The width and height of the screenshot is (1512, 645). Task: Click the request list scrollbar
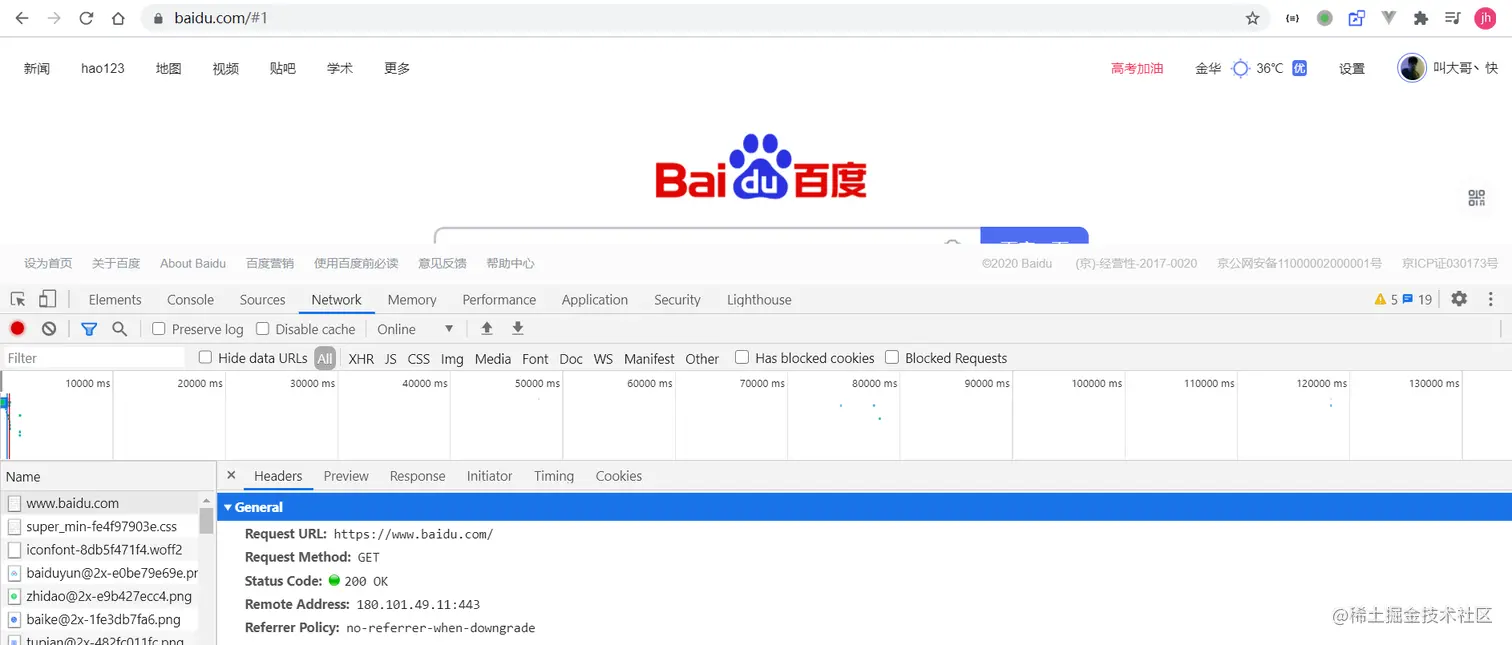(206, 520)
